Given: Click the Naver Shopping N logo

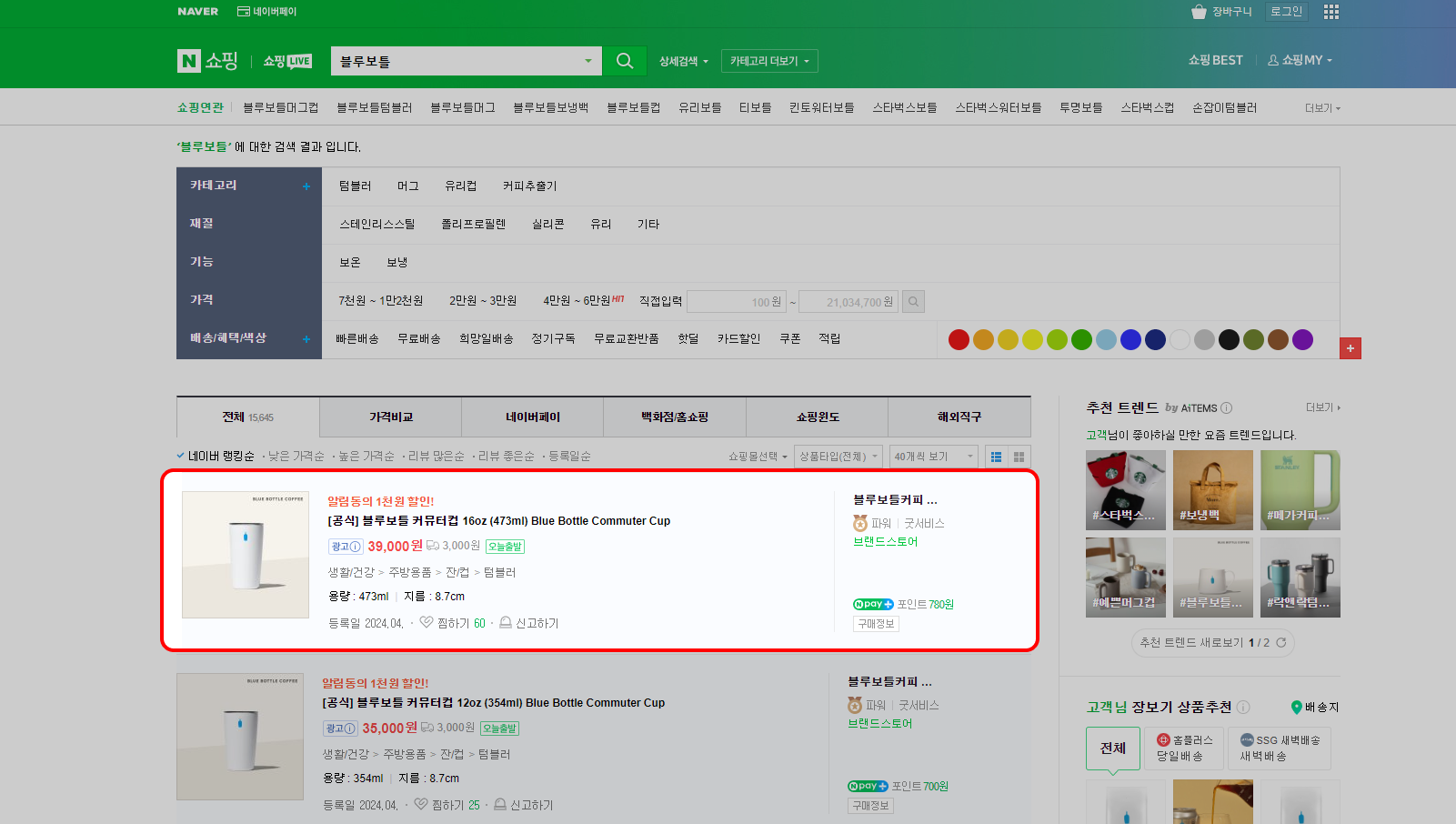Looking at the screenshot, I should tap(188, 61).
